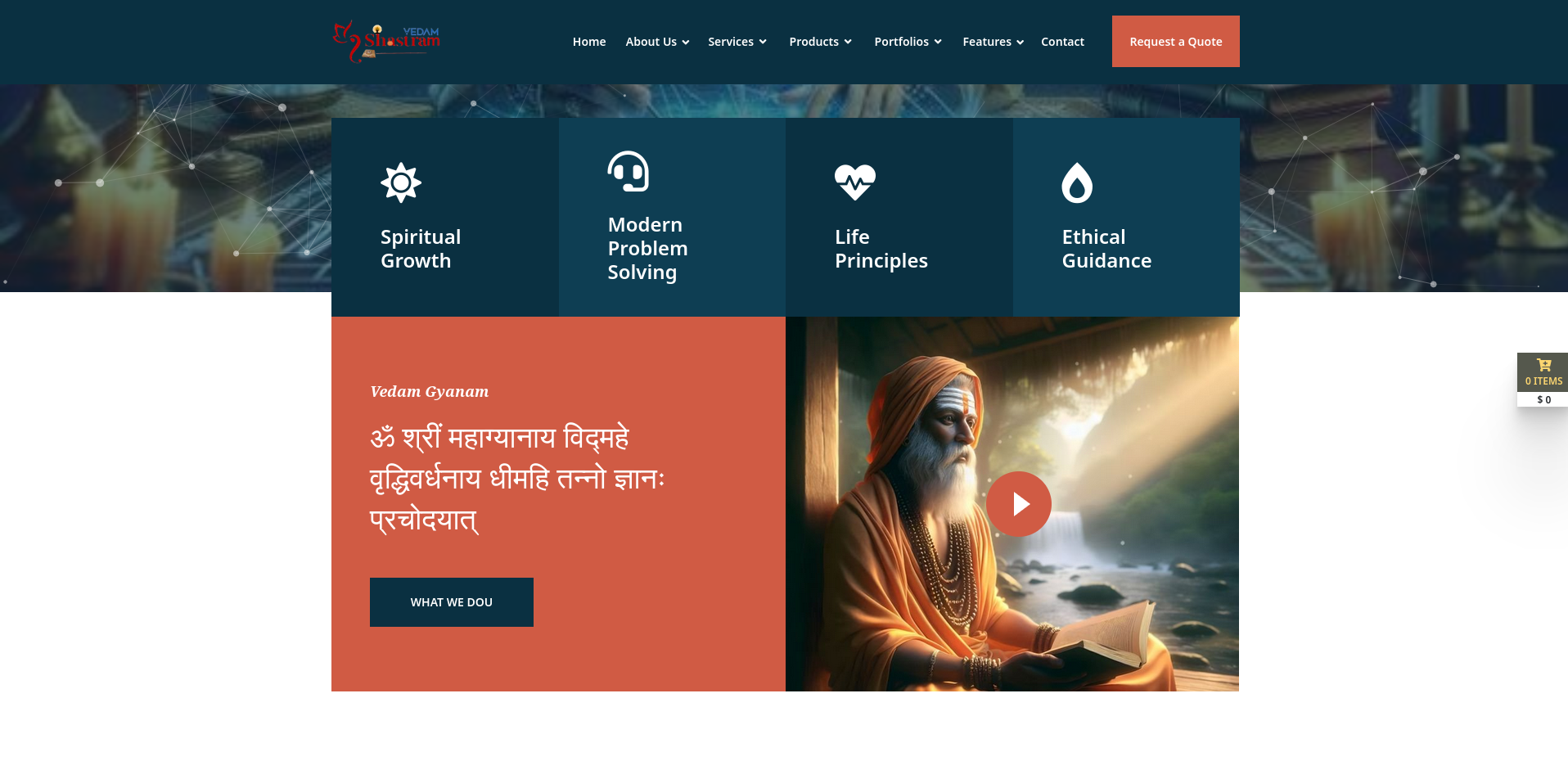
Task: Open the Products dropdown menu
Action: (820, 42)
